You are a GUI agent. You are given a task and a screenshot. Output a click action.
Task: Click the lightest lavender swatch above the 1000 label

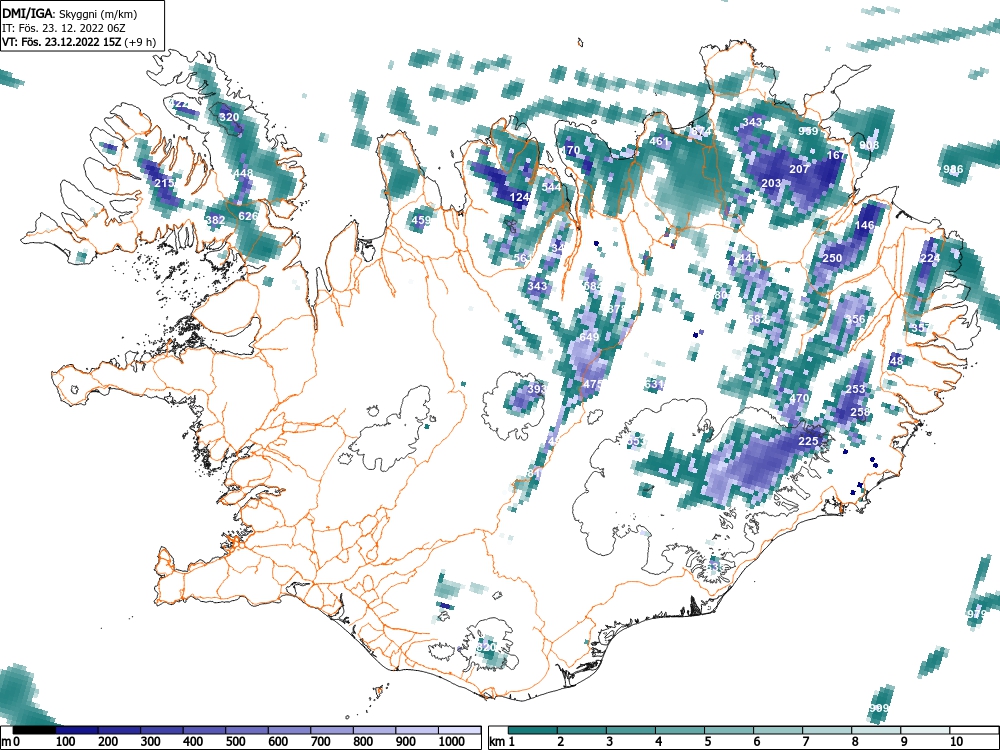click(x=459, y=730)
